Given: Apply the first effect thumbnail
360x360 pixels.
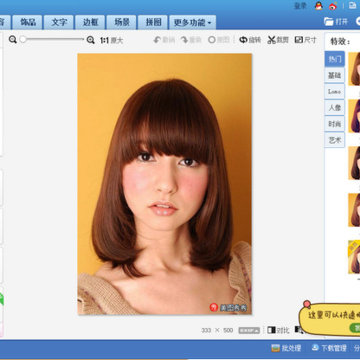Looking at the screenshot, I should coord(354,69).
